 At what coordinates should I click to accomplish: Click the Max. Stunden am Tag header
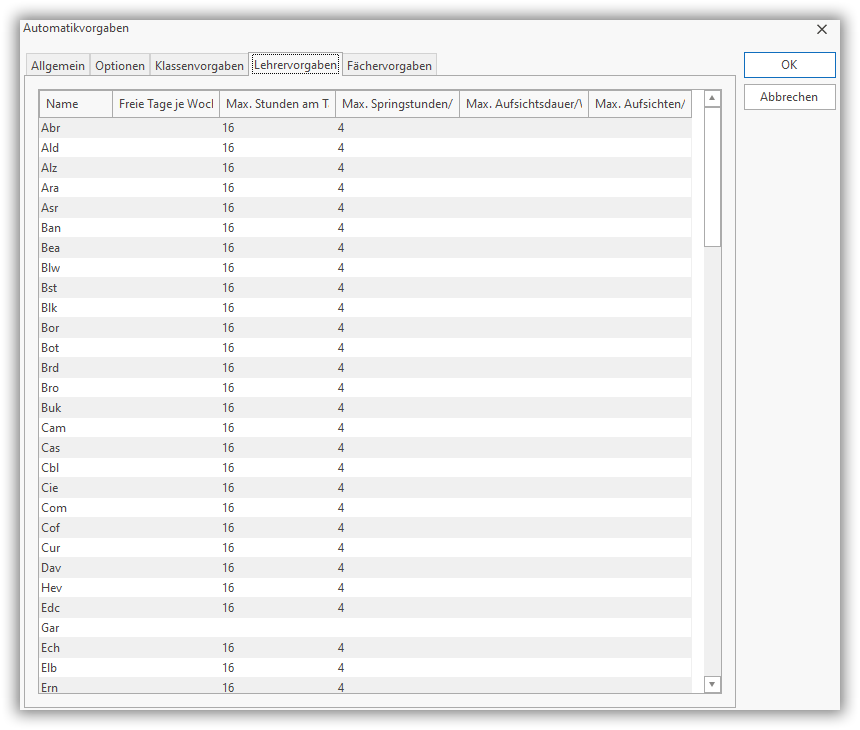277,104
